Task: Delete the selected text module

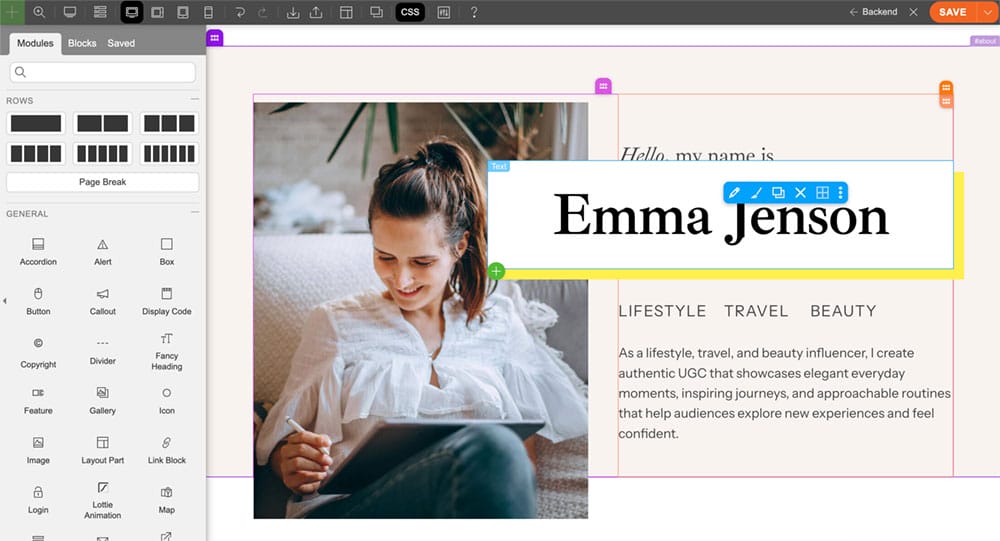Action: click(x=800, y=192)
